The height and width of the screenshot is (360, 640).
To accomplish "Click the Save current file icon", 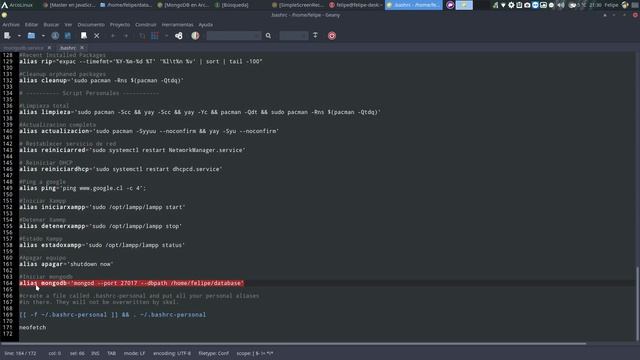I will tap(55, 36).
